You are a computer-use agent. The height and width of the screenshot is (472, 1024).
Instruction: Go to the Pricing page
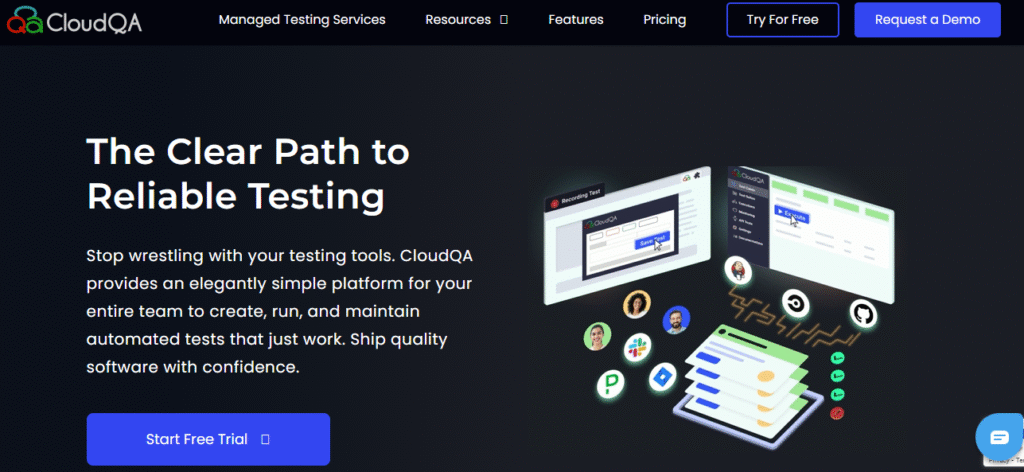click(664, 20)
